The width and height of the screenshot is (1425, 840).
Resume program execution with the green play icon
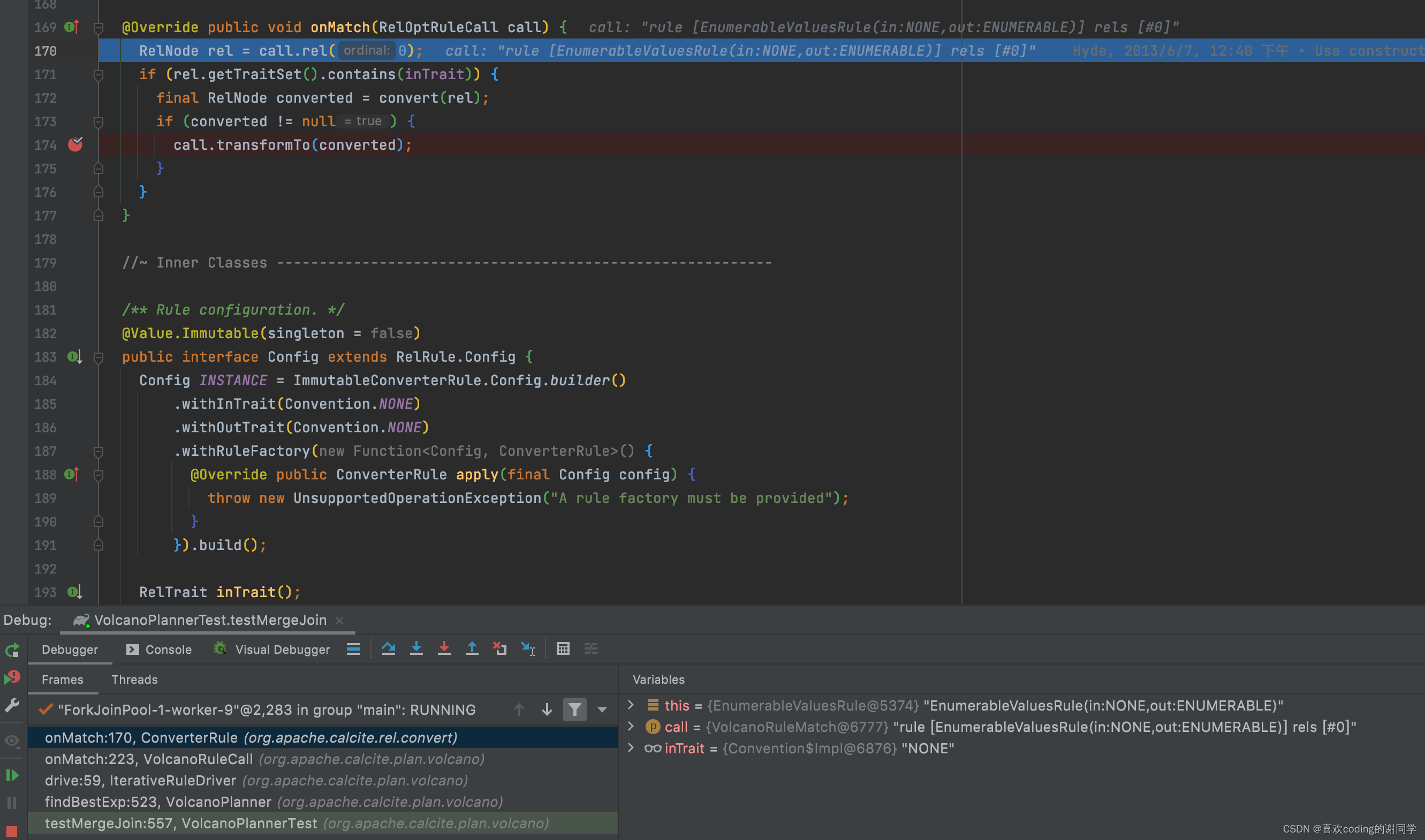tap(12, 775)
